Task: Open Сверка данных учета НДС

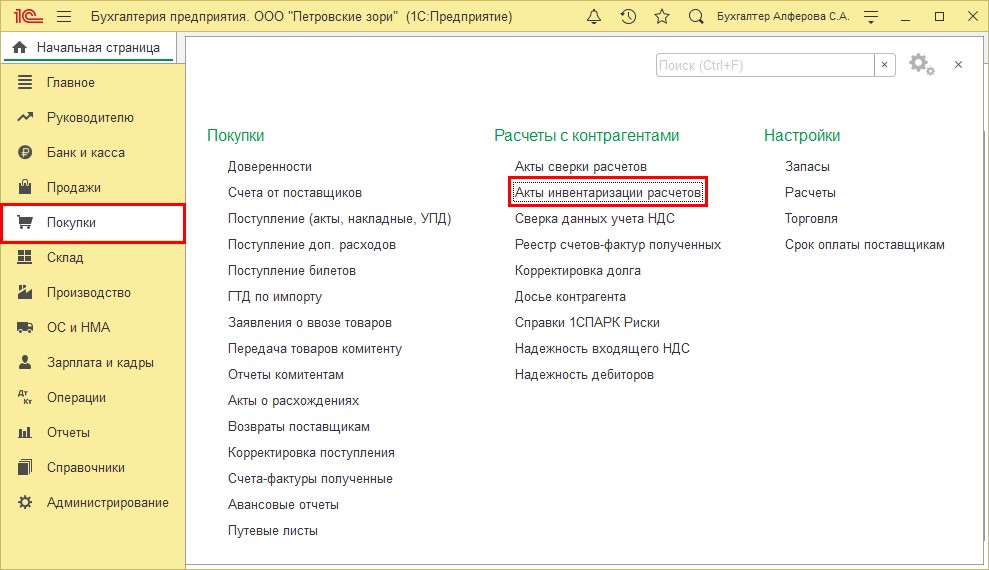Action: (x=595, y=218)
